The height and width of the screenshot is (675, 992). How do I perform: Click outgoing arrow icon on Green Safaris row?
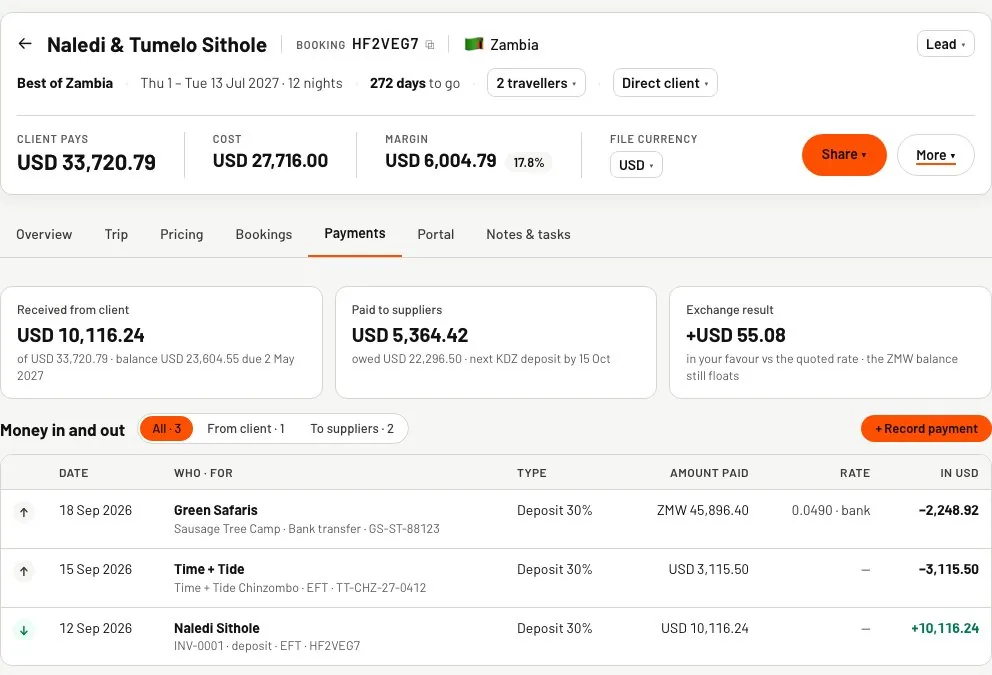click(24, 512)
